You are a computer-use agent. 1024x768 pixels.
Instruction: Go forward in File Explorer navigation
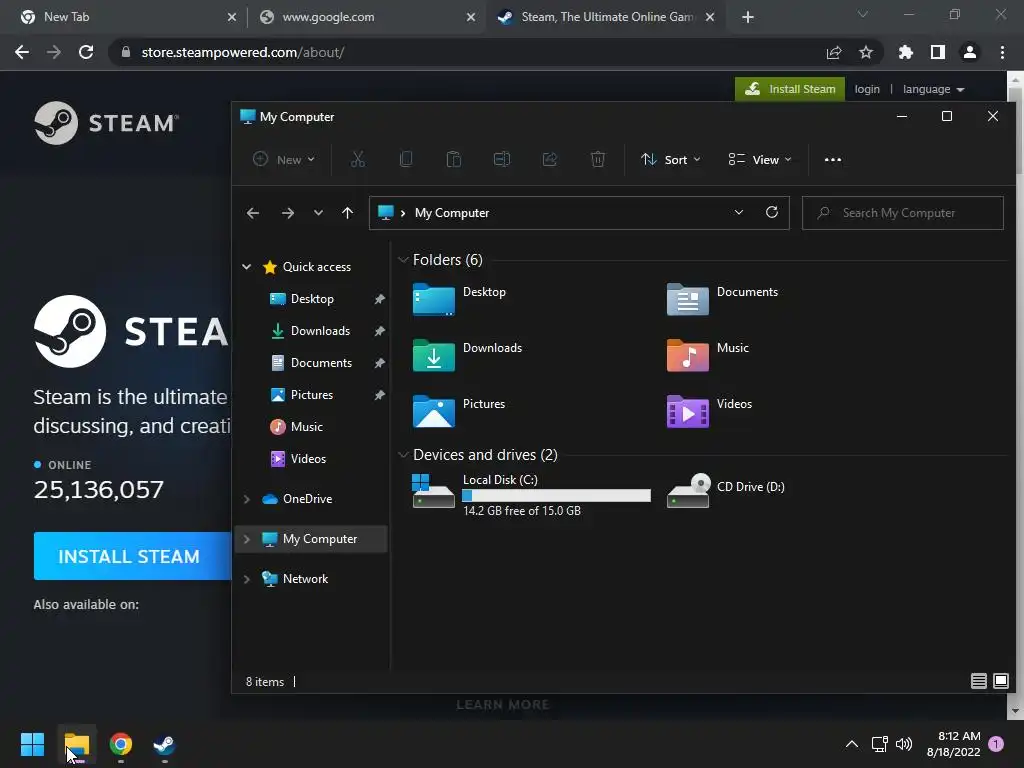coord(287,213)
